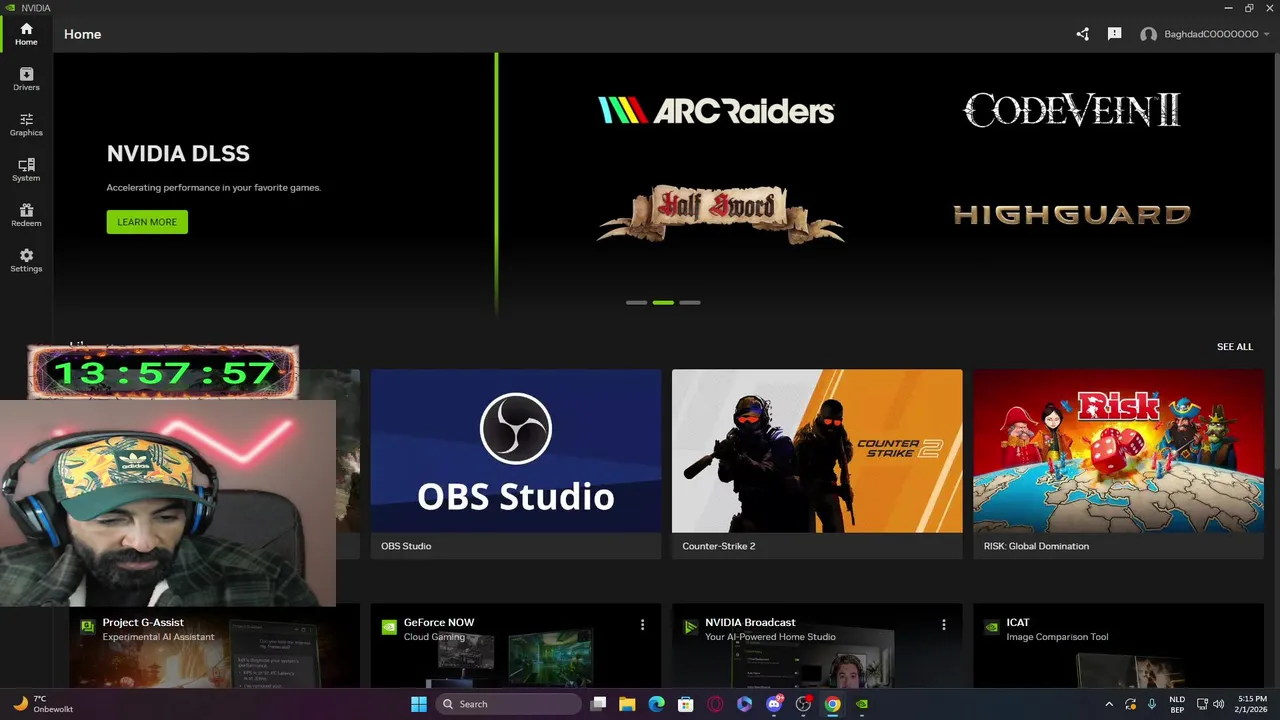Open the System section
This screenshot has height=720, width=1280.
click(x=26, y=170)
